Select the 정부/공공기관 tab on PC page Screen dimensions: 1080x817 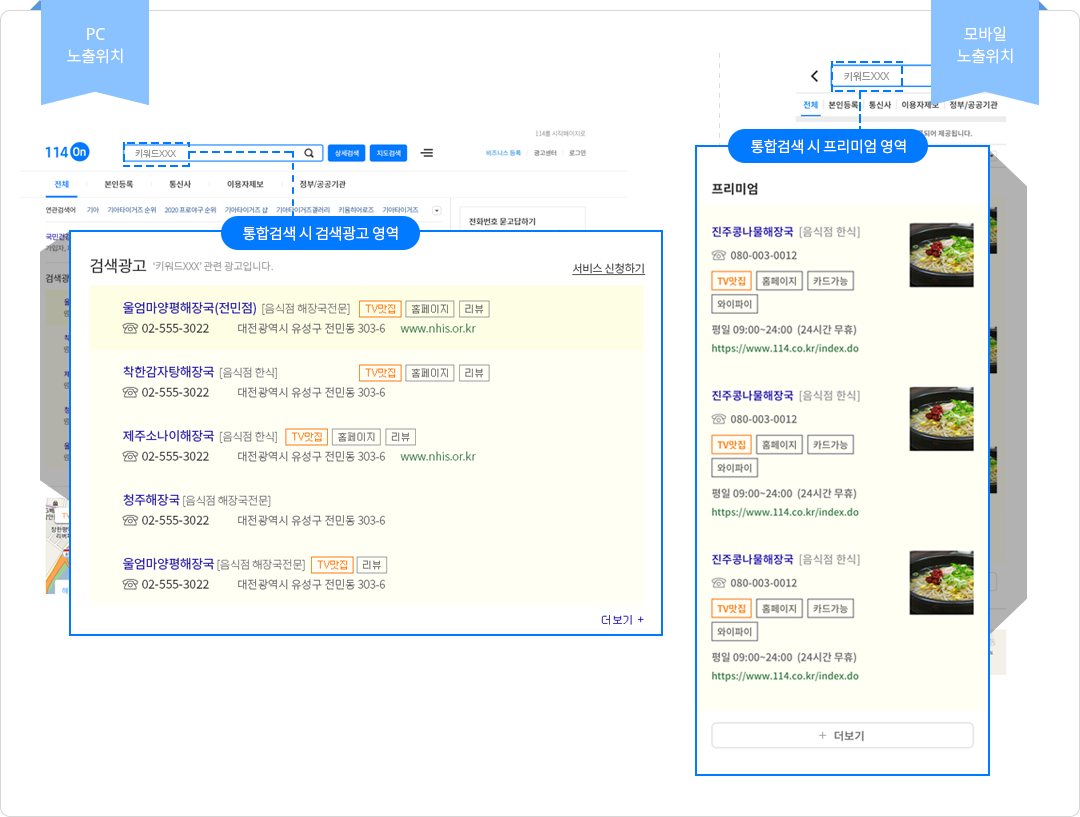pos(322,184)
